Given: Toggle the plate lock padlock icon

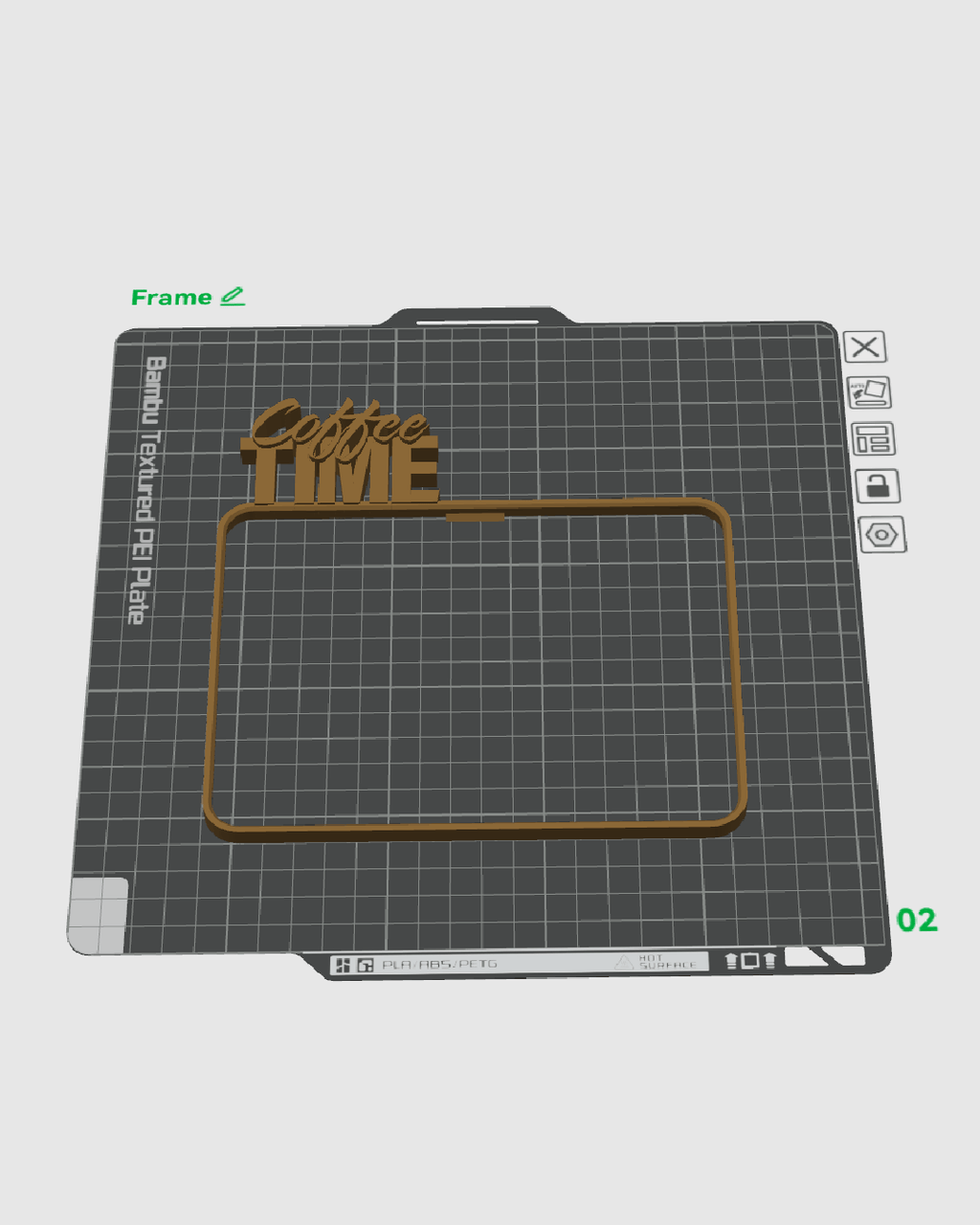Looking at the screenshot, I should 878,486.
